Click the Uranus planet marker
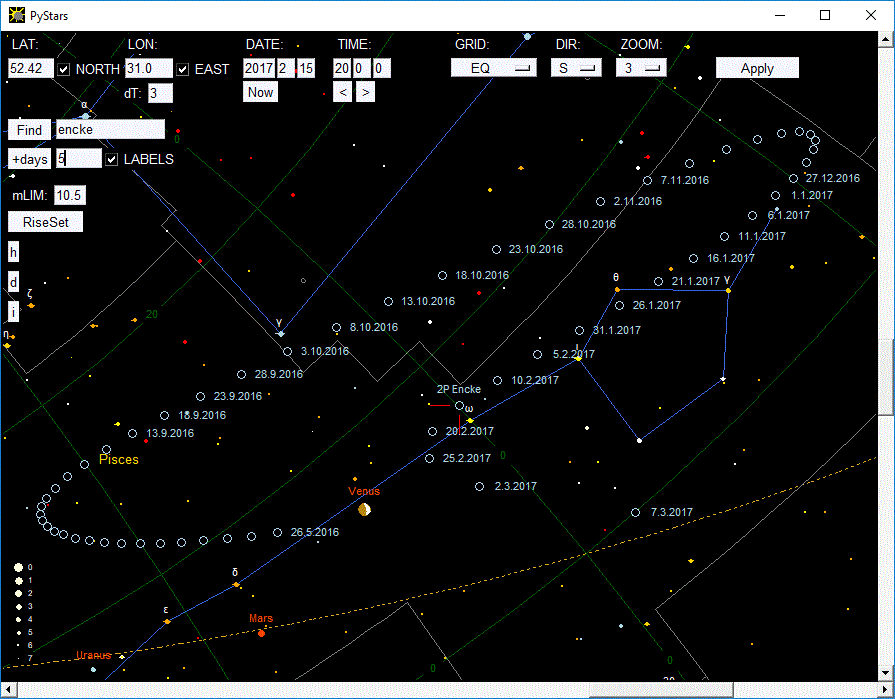895x699 pixels. coord(121,656)
